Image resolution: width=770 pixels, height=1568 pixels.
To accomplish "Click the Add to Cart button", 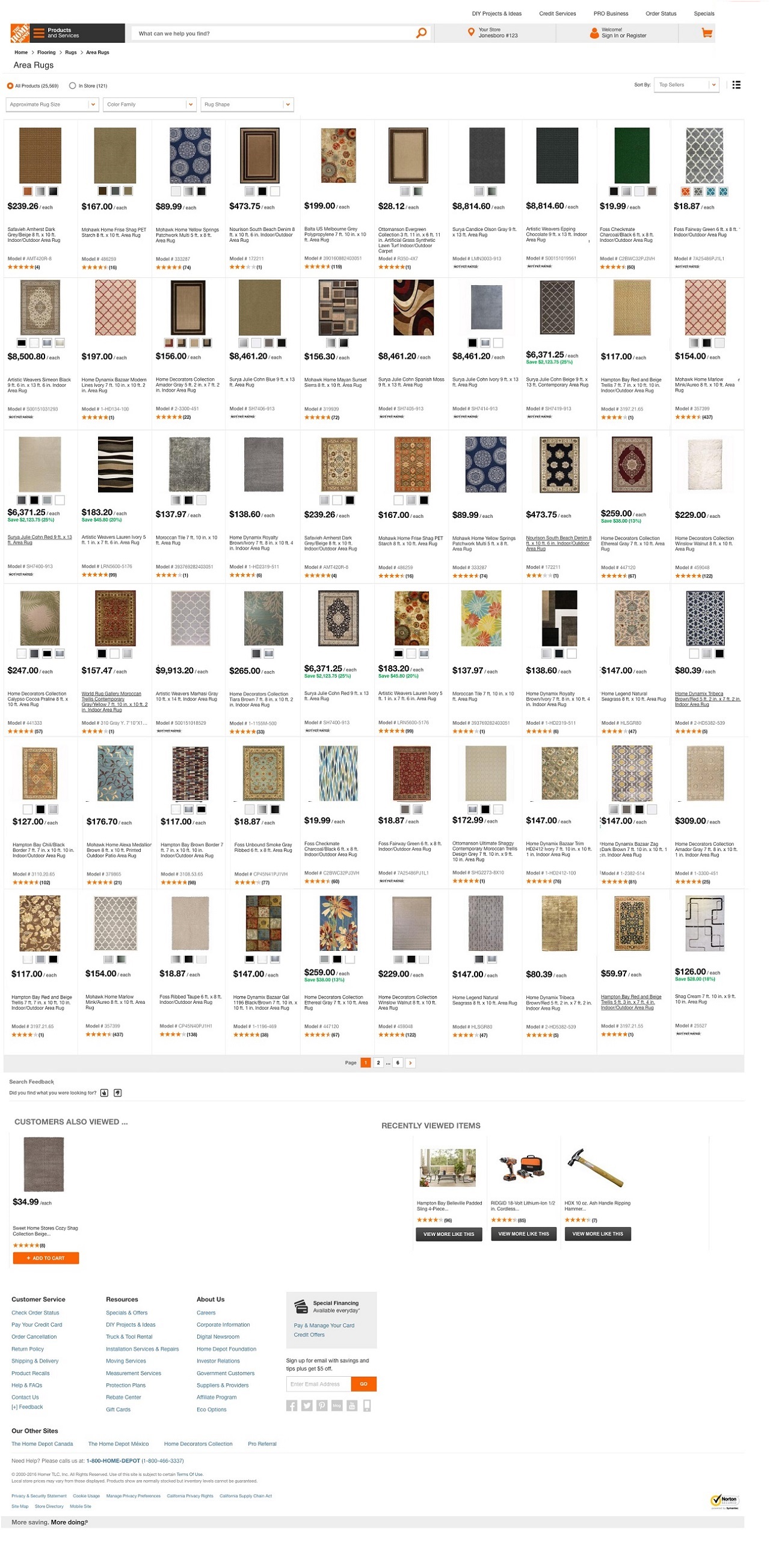I will click(46, 1258).
